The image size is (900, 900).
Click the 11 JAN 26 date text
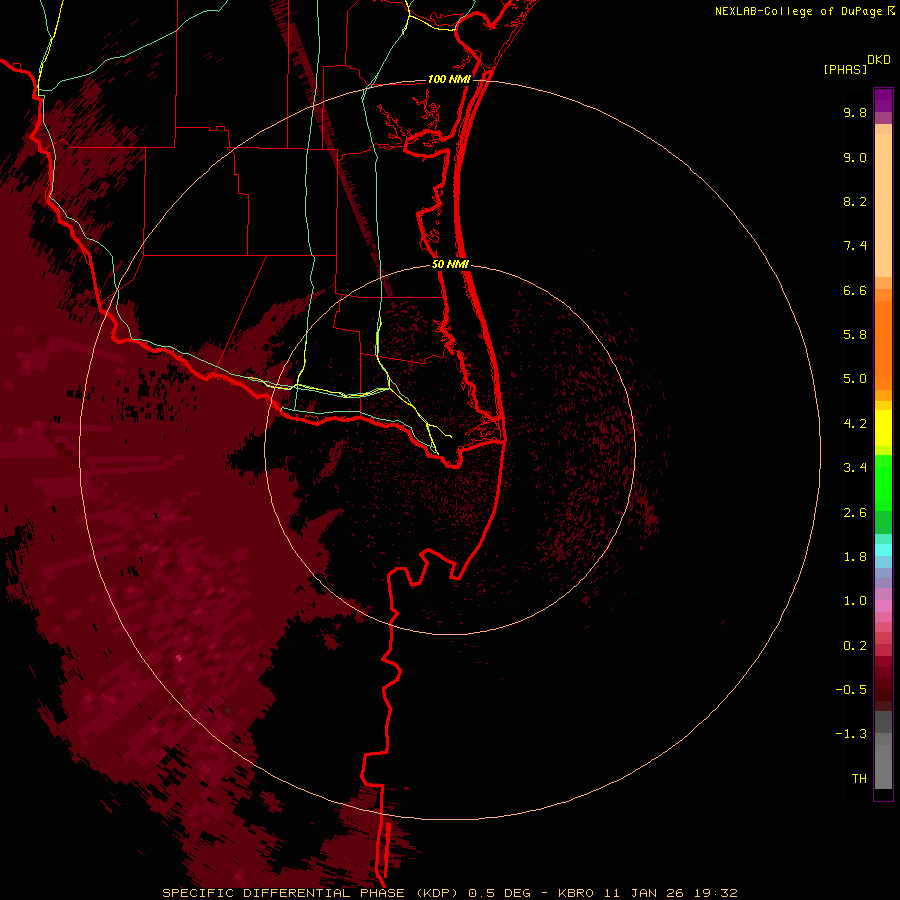(x=642, y=893)
